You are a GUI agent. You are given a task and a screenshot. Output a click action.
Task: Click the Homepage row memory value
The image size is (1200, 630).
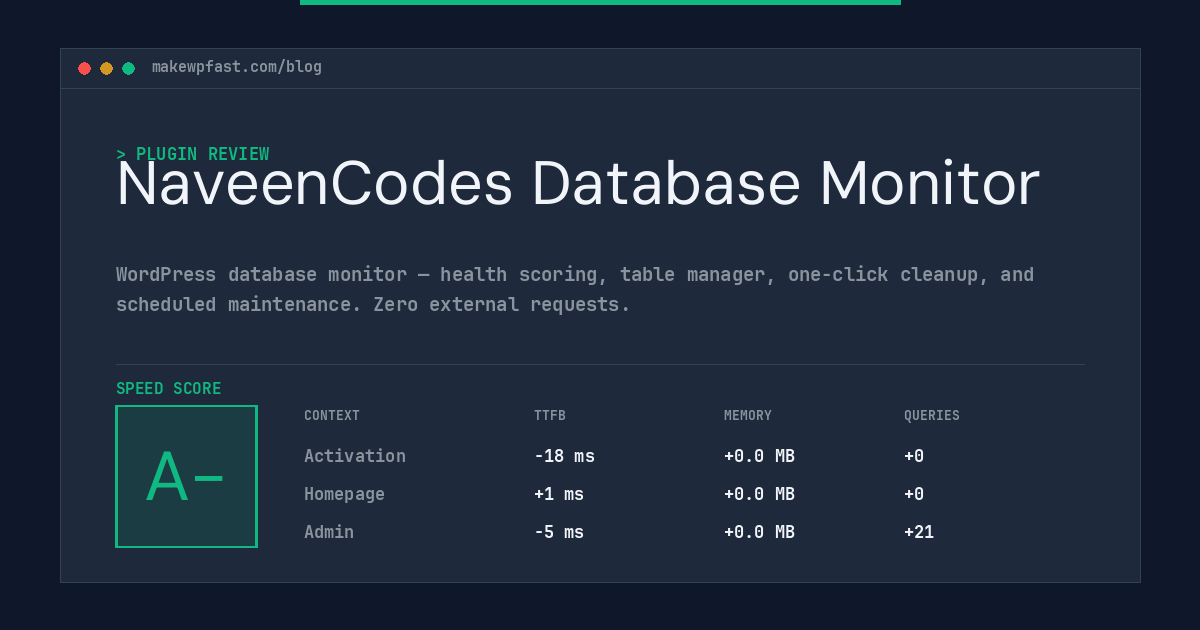[759, 494]
